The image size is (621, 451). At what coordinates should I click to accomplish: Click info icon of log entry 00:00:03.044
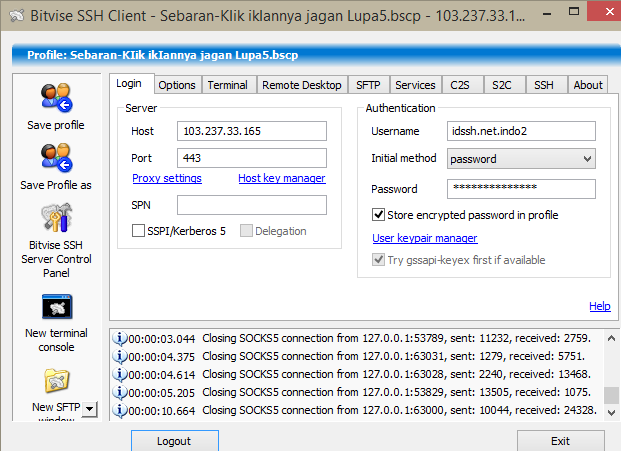(119, 339)
